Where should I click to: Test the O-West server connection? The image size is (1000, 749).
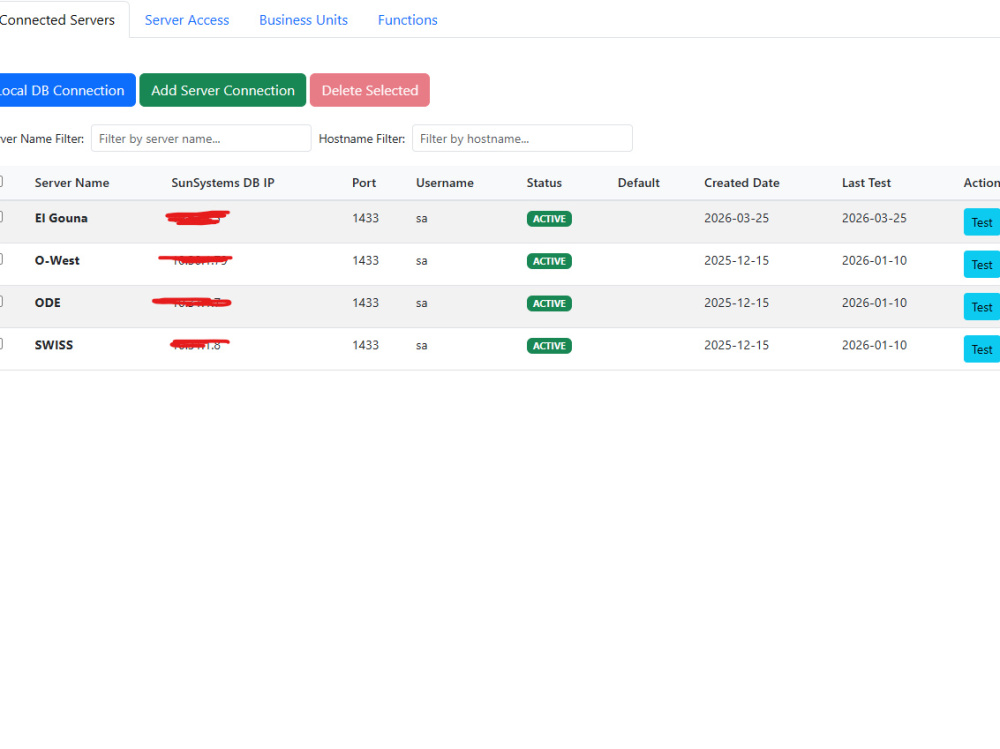tap(982, 264)
